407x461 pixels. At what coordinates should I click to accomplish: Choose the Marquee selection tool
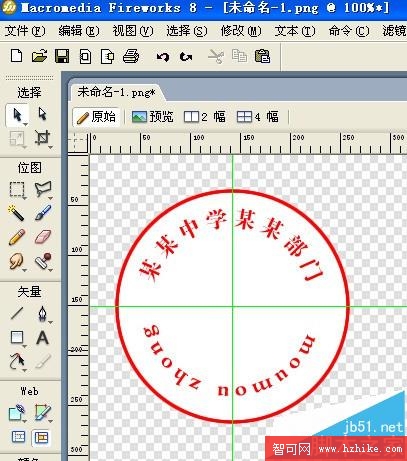pos(17,190)
